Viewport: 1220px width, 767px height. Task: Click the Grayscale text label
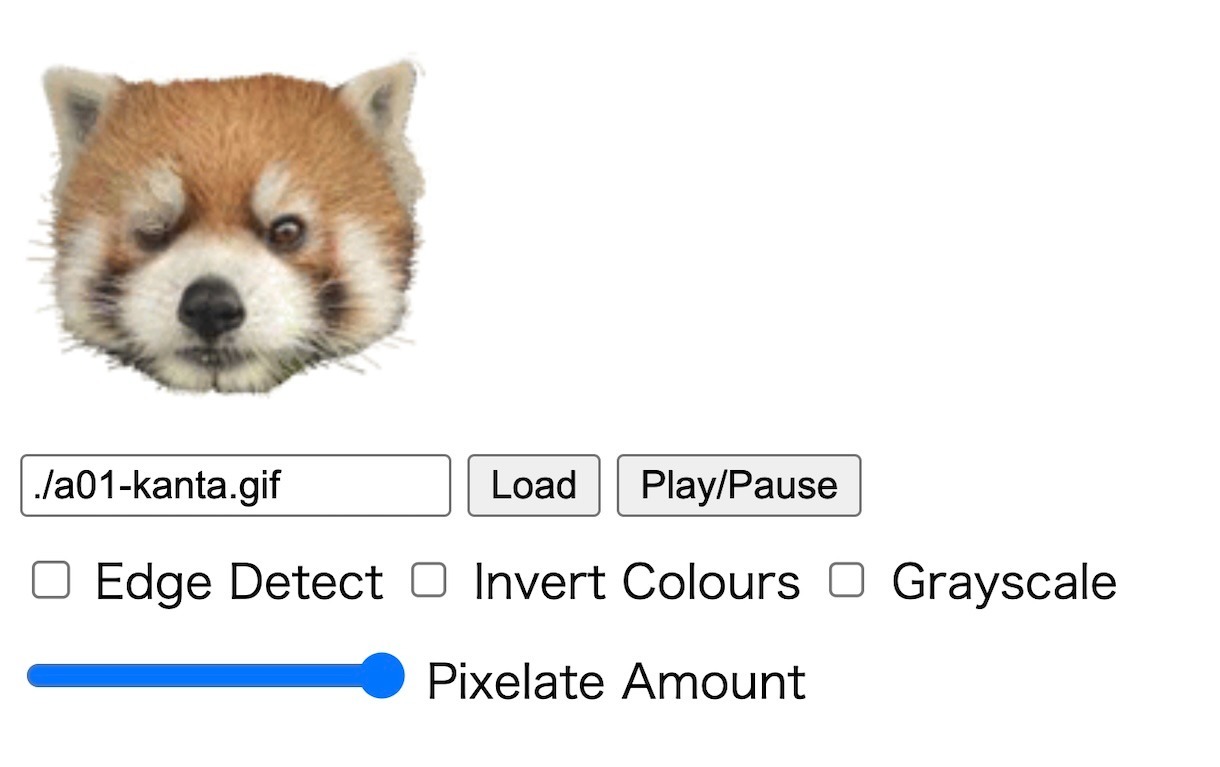tap(1003, 582)
